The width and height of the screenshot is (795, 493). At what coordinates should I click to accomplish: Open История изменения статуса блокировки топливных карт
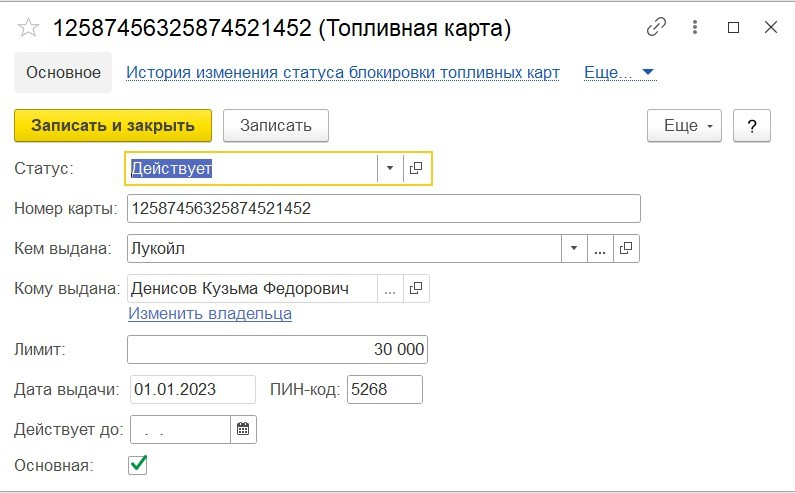coord(343,72)
